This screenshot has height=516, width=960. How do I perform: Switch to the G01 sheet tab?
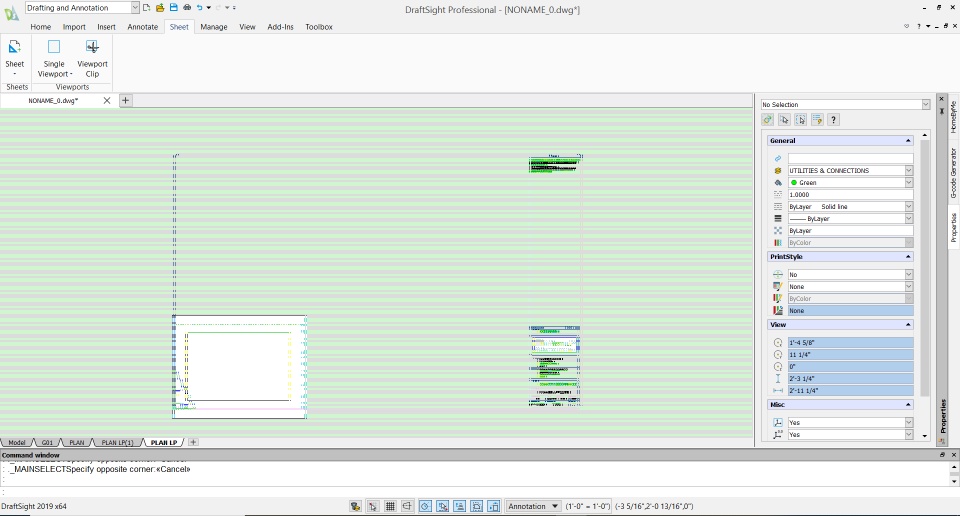click(47, 442)
